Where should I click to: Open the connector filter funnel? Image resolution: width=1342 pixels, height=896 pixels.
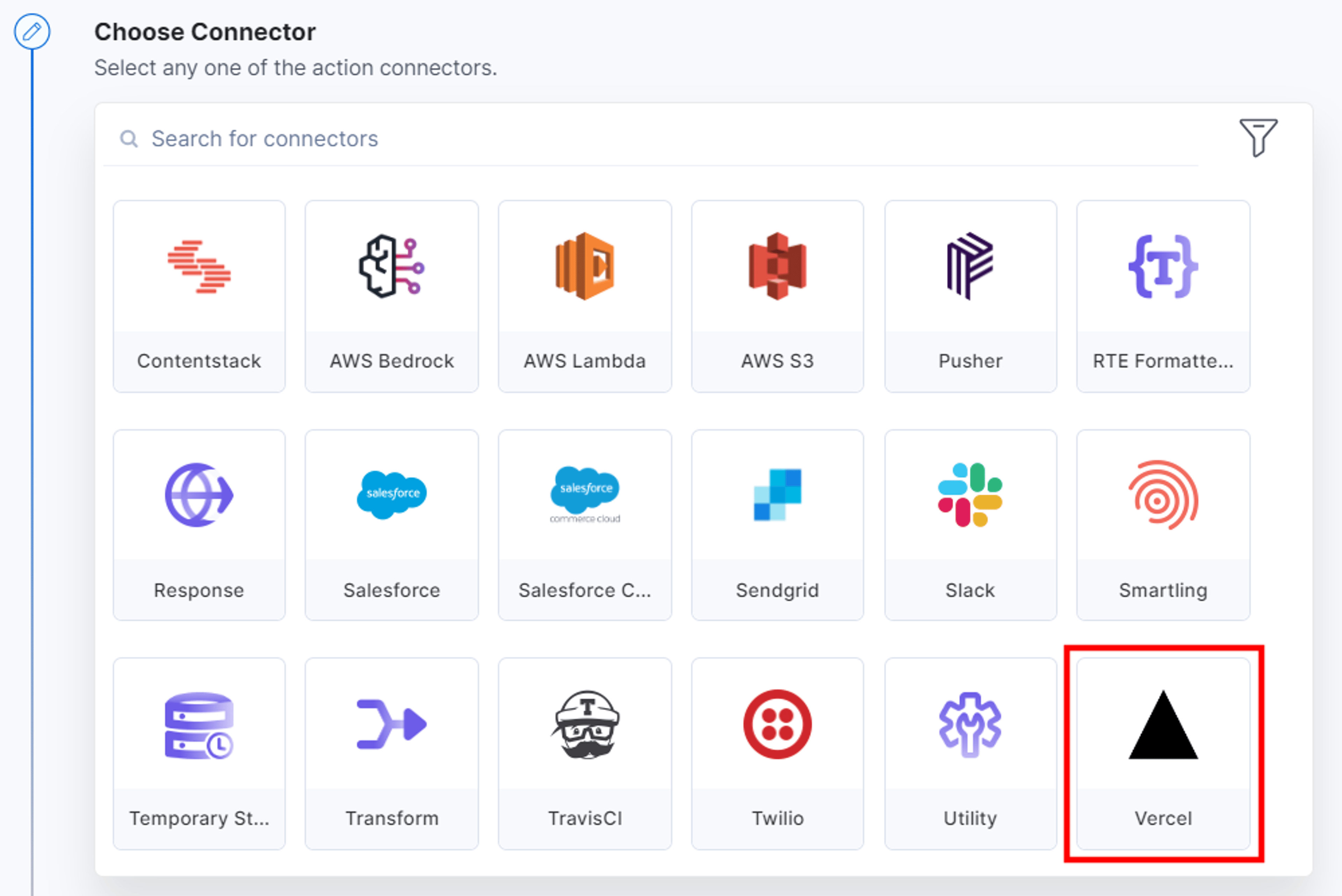click(1258, 137)
